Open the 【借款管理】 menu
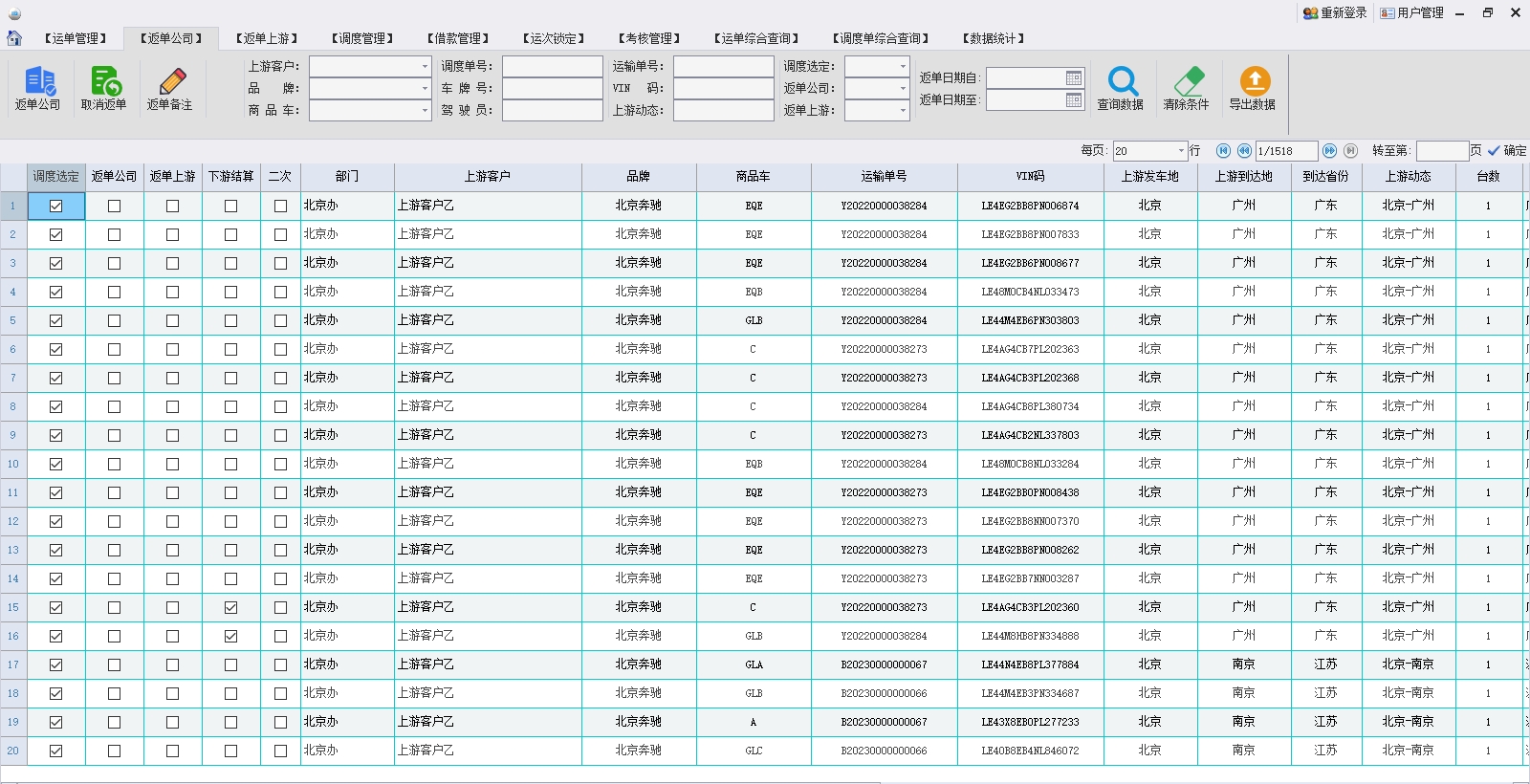This screenshot has height=784, width=1530. tap(458, 38)
